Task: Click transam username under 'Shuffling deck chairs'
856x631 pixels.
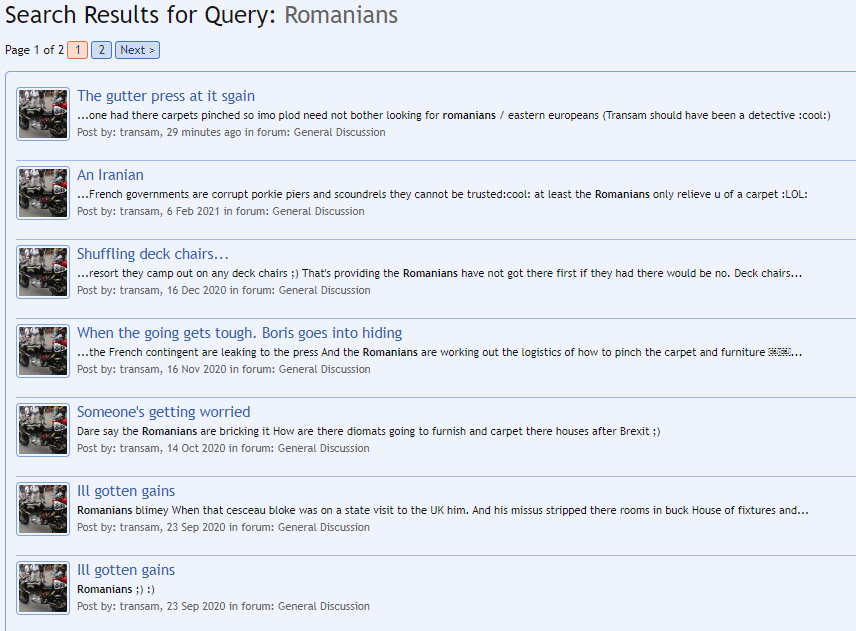Action: (x=140, y=290)
